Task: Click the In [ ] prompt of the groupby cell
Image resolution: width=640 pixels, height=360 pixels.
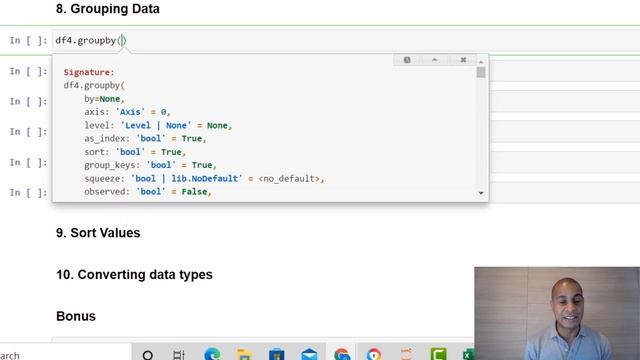Action: tap(28, 40)
